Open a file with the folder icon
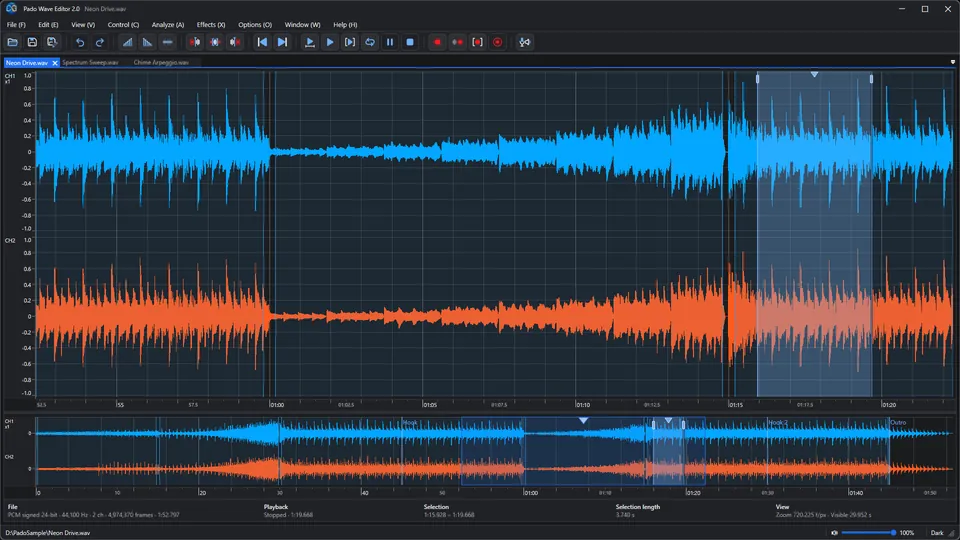 [12, 42]
